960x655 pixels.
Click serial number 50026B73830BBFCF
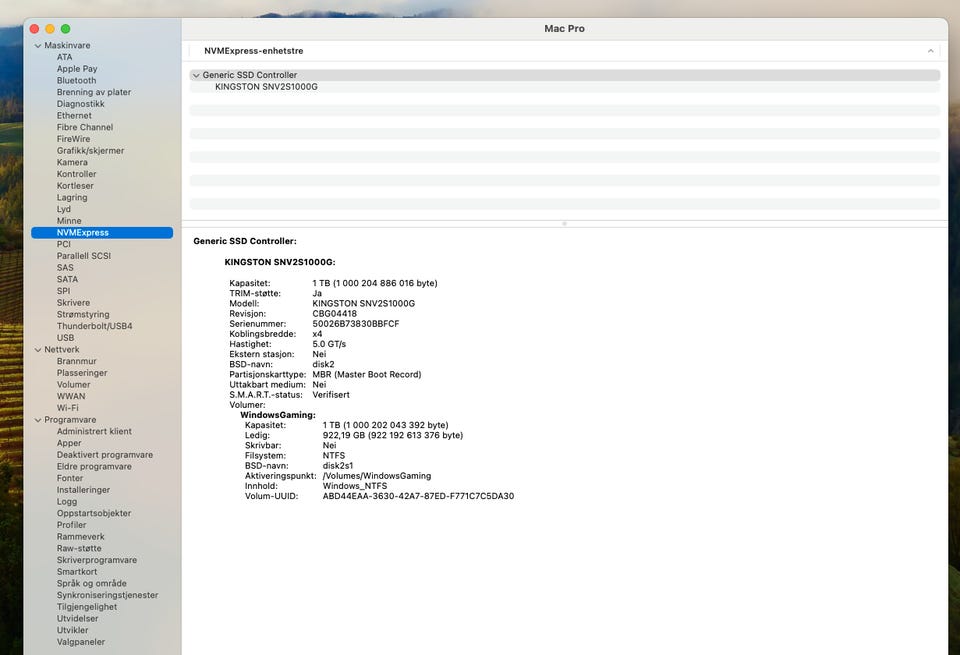[x=356, y=324]
